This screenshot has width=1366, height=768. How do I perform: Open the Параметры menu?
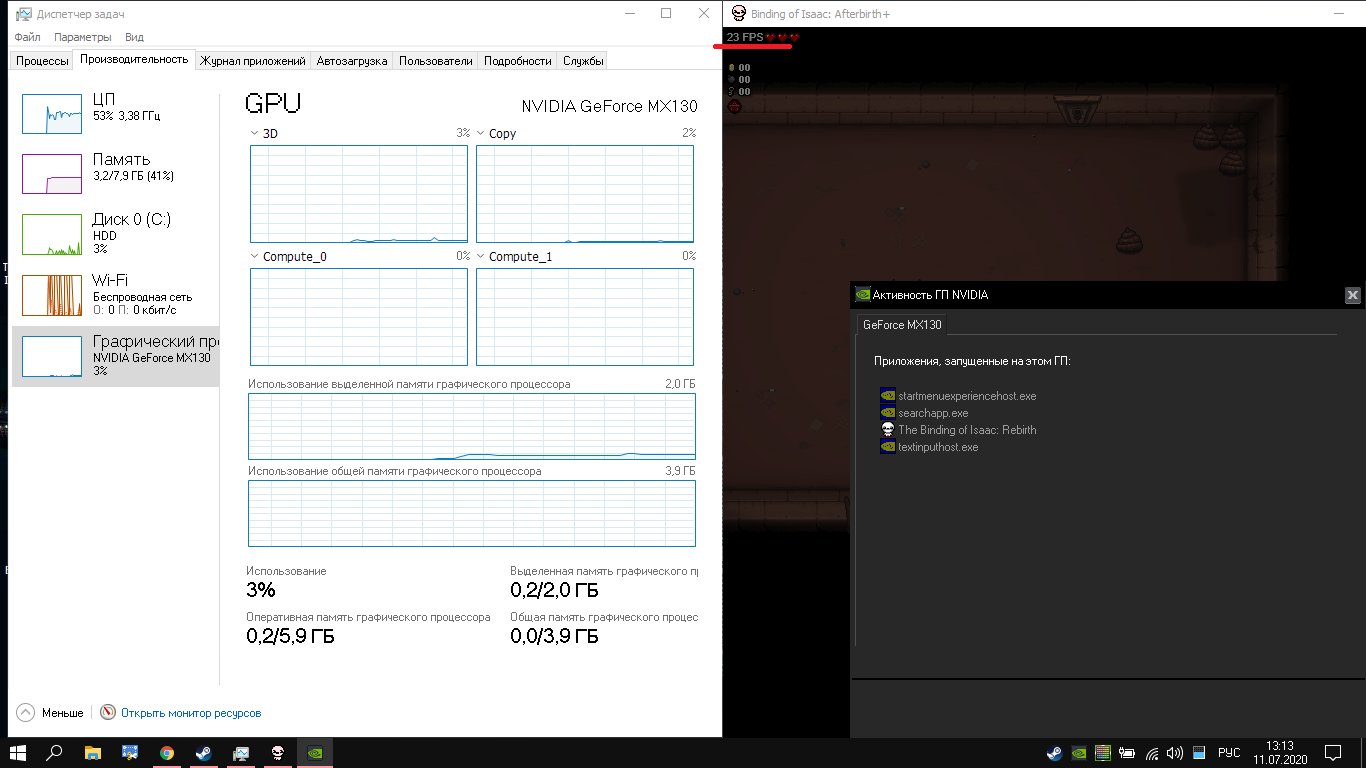(x=83, y=37)
